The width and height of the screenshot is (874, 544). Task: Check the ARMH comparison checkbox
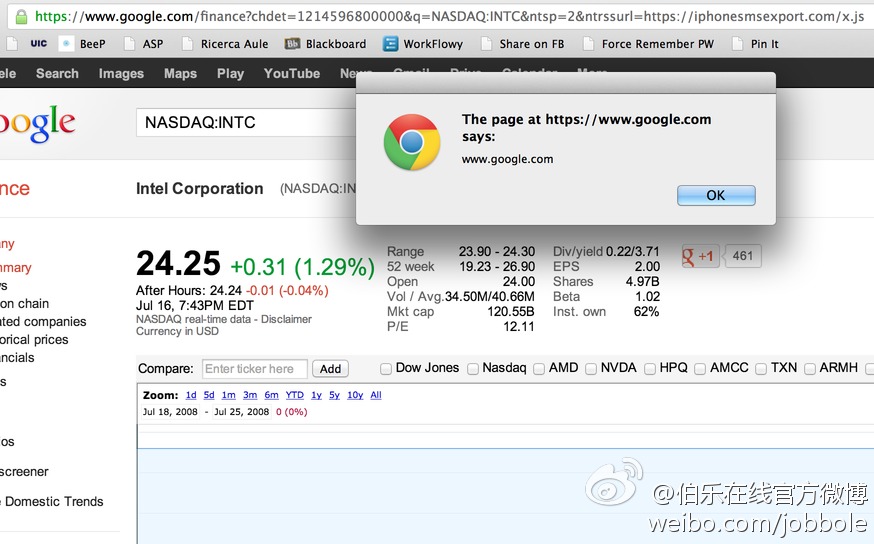coord(810,368)
